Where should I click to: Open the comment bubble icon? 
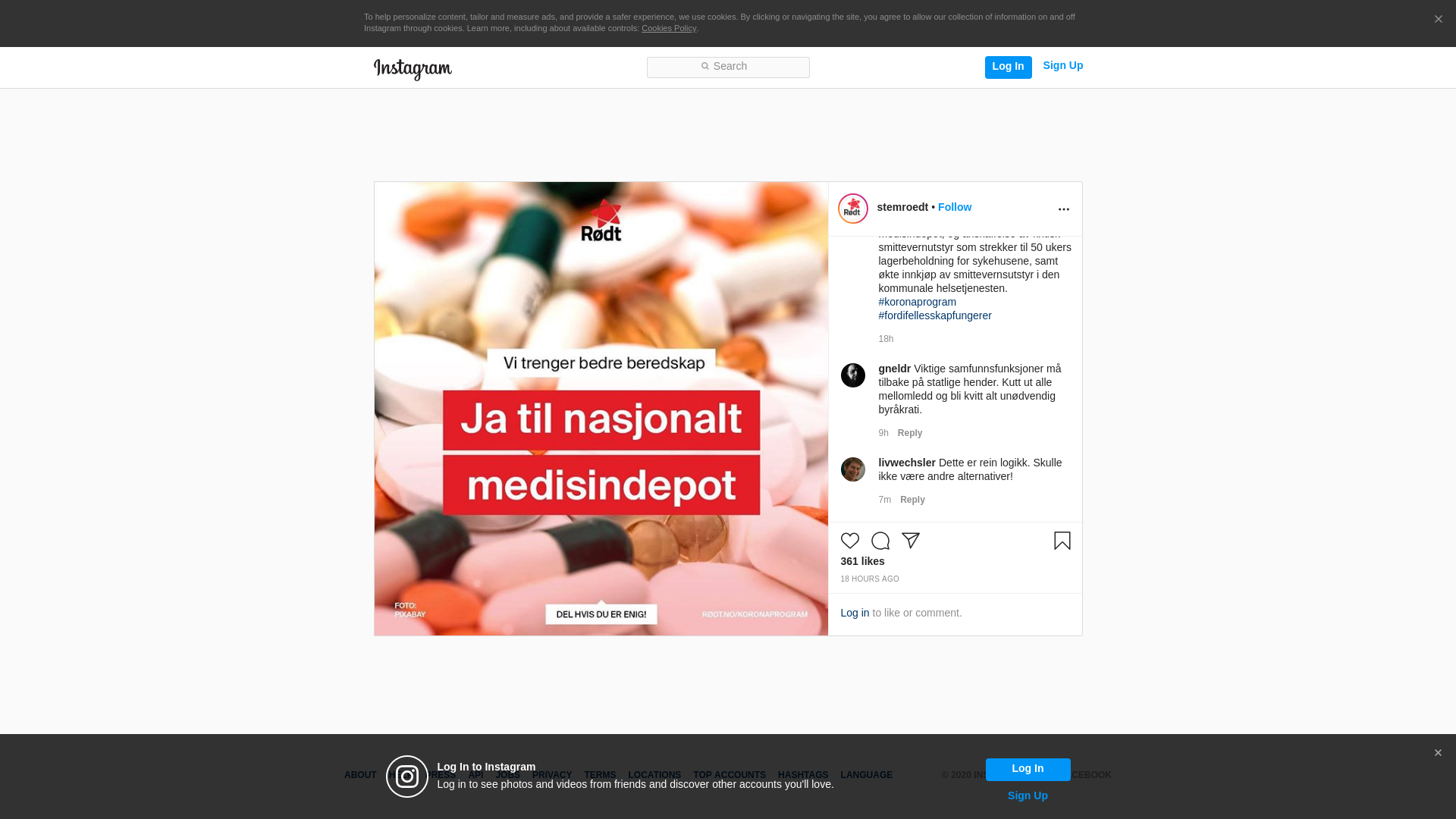880,541
